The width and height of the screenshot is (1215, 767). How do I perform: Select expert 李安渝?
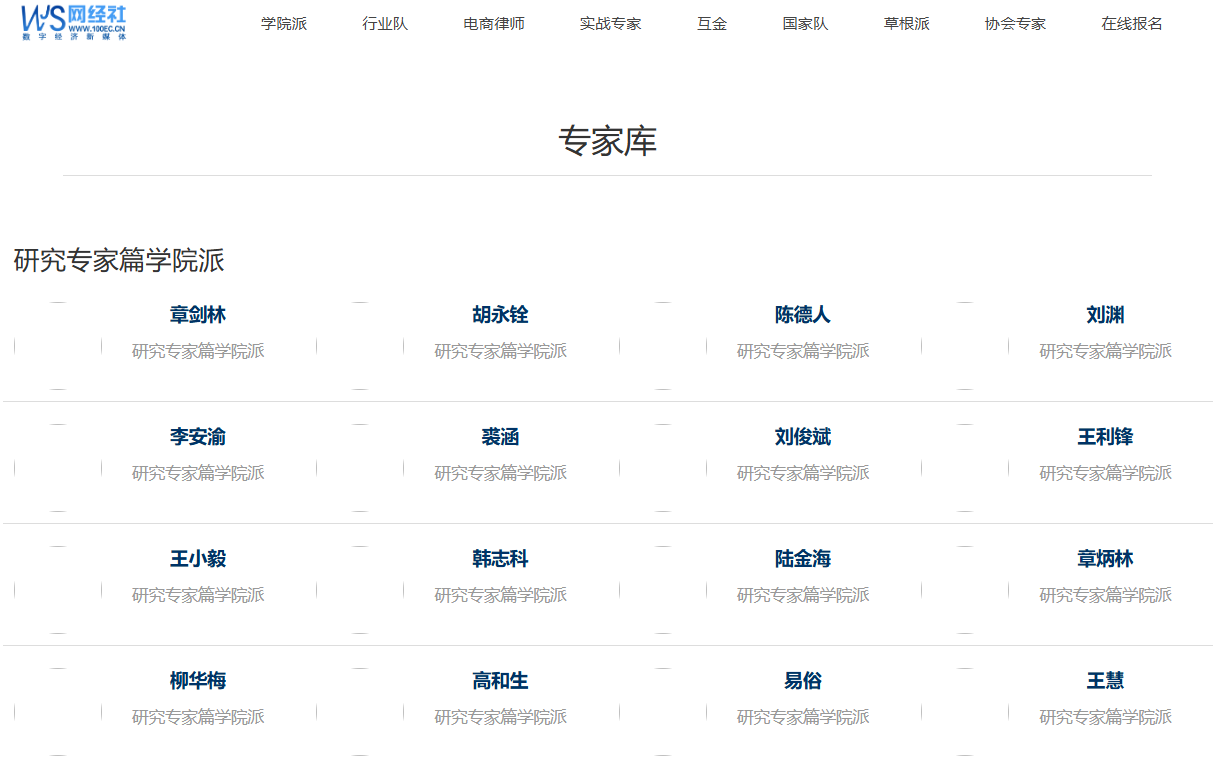point(198,437)
